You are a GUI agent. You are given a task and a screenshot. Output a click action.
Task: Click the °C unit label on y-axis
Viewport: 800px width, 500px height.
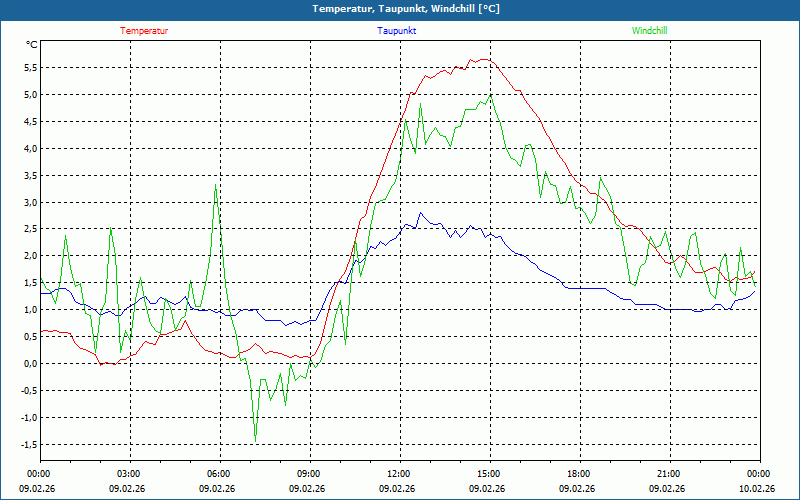point(32,44)
